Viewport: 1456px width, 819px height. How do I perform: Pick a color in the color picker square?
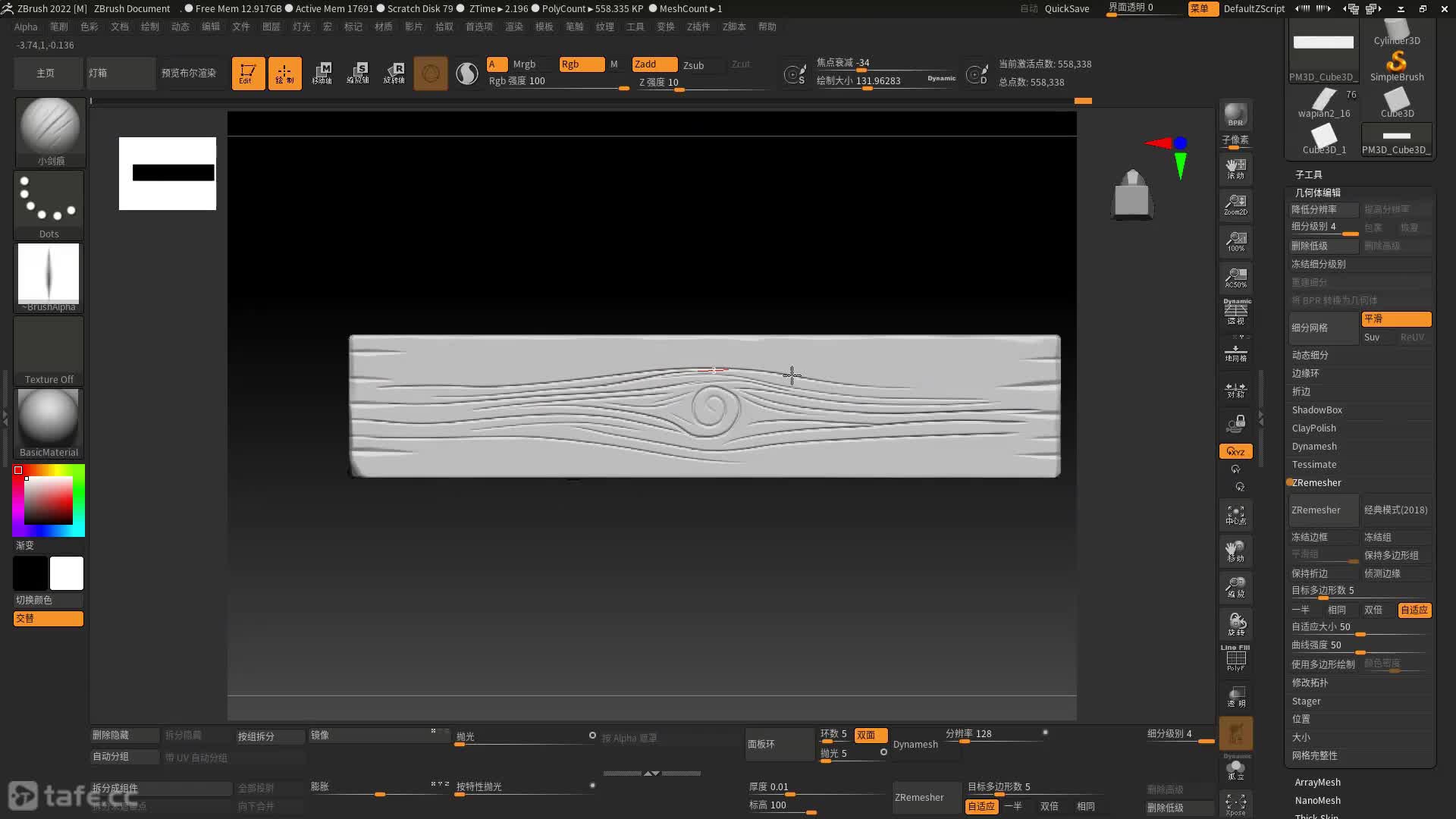[x=49, y=500]
